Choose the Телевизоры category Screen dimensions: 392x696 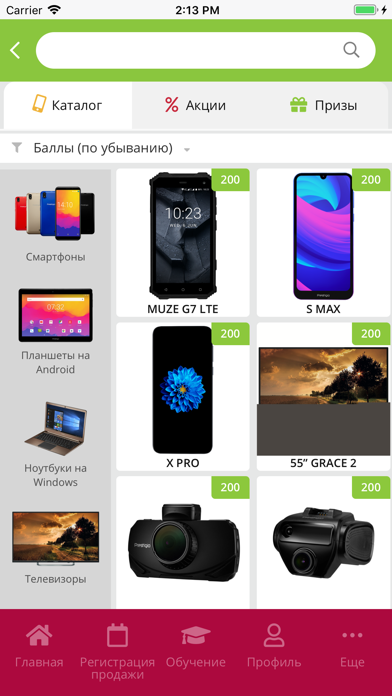(55, 548)
